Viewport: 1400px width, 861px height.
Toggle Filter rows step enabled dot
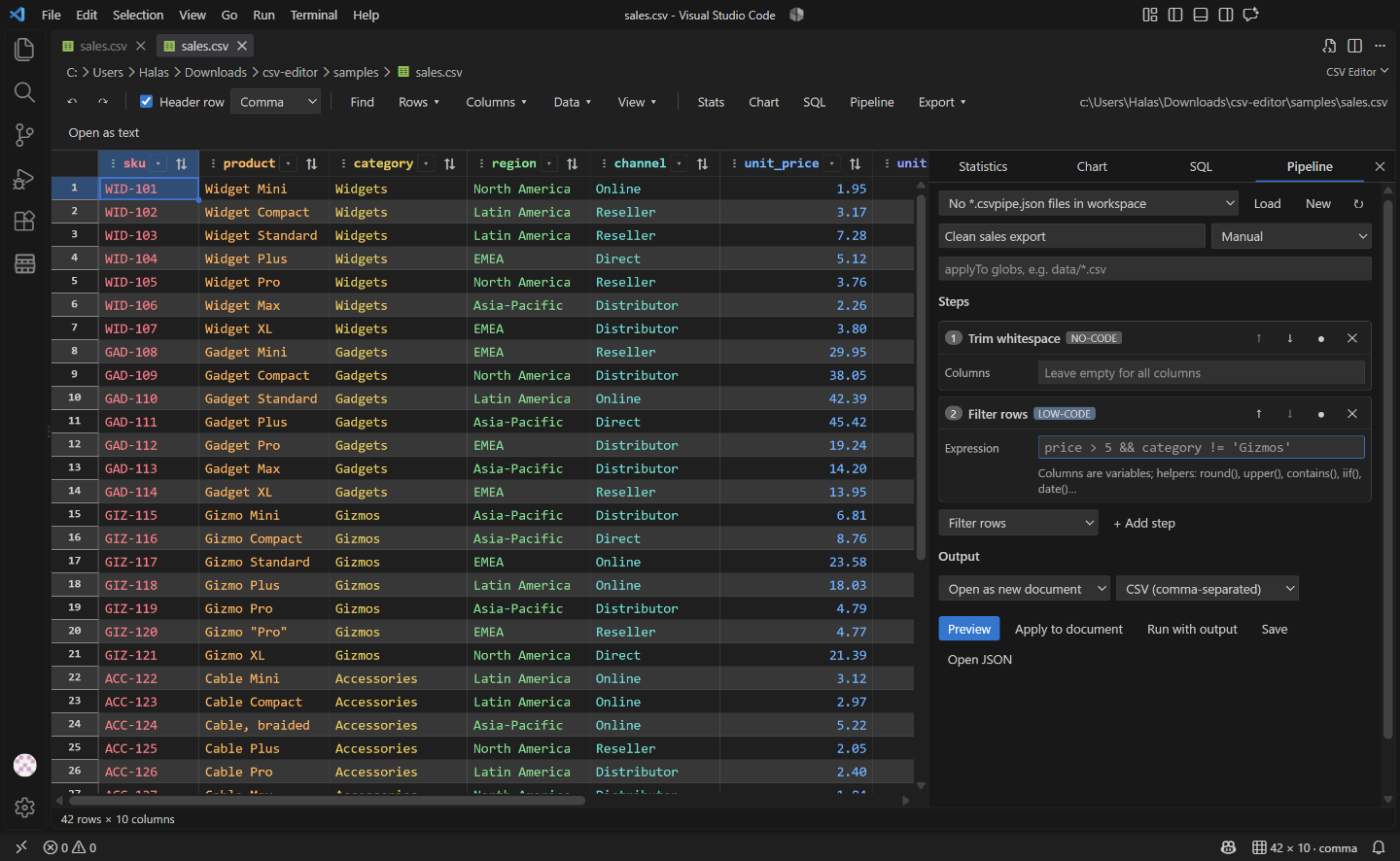pyautogui.click(x=1321, y=414)
